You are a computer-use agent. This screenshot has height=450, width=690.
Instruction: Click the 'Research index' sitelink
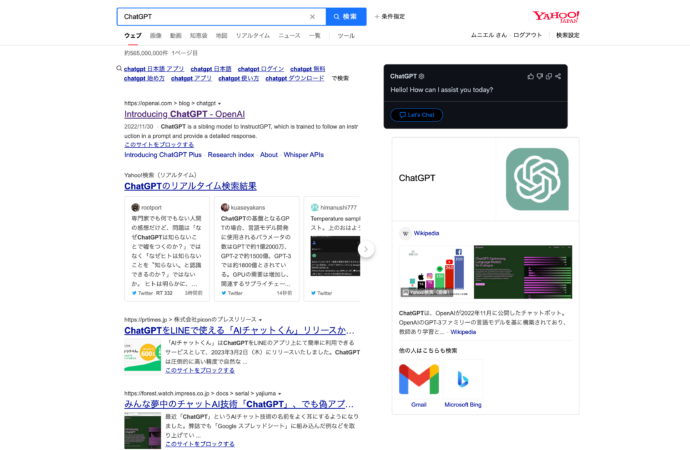231,155
